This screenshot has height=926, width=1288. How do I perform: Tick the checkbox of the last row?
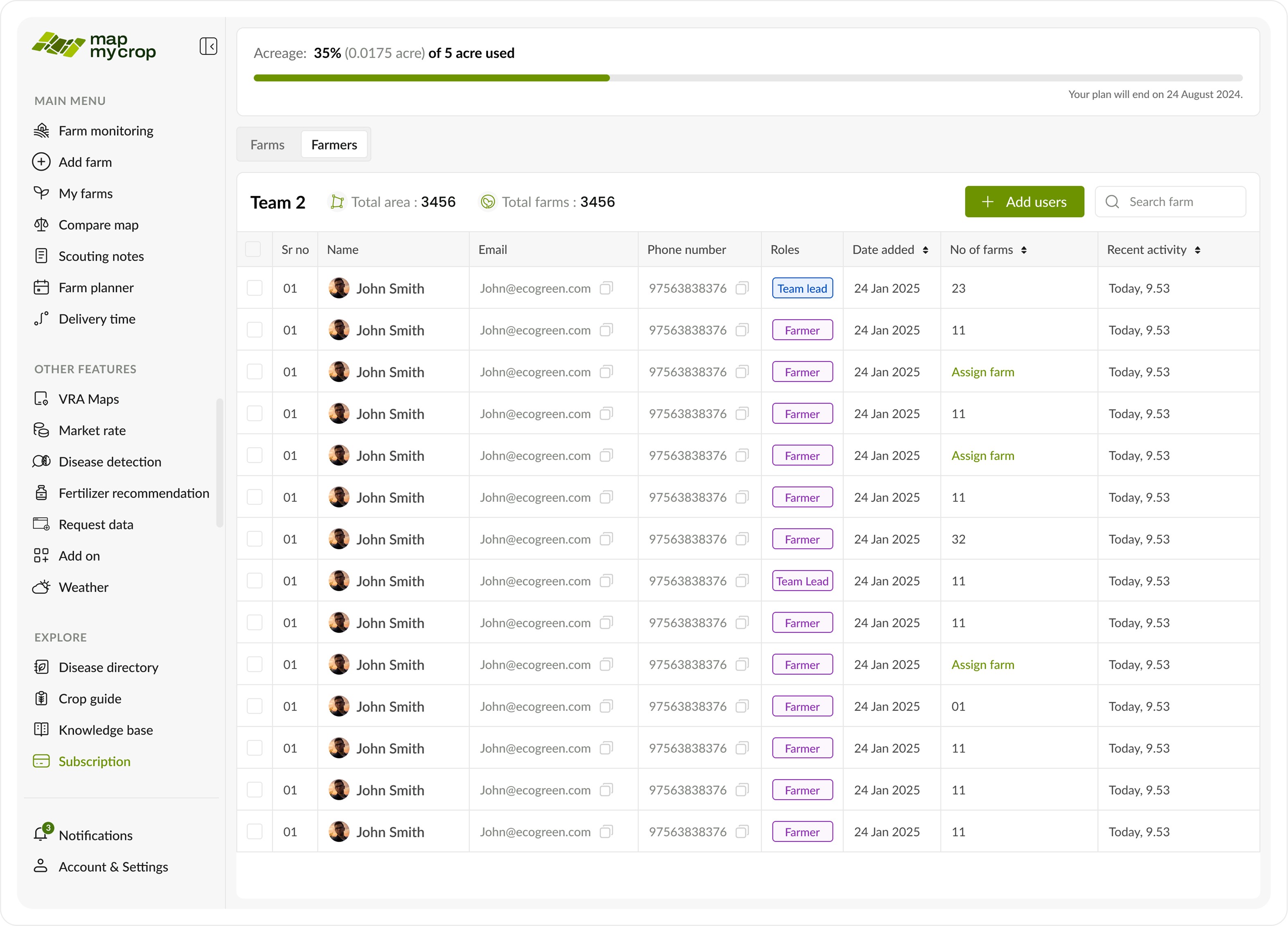pos(254,832)
